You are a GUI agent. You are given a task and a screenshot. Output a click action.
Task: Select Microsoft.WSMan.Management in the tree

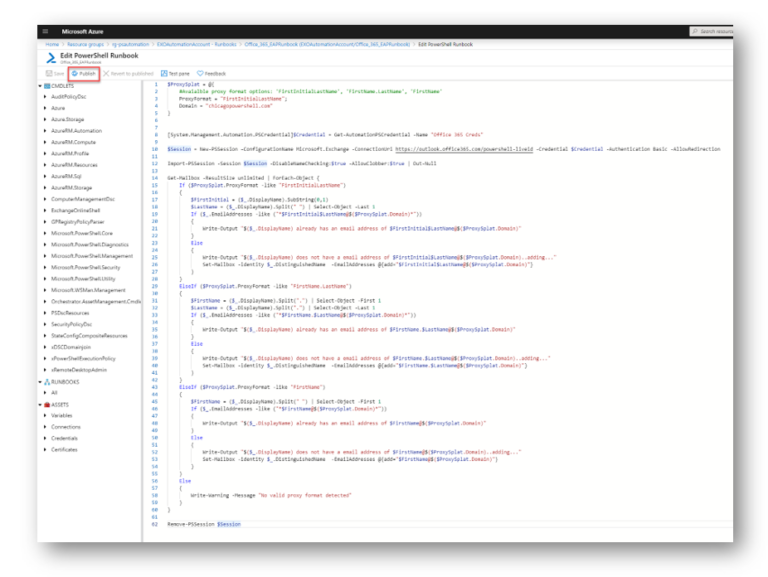(x=88, y=290)
